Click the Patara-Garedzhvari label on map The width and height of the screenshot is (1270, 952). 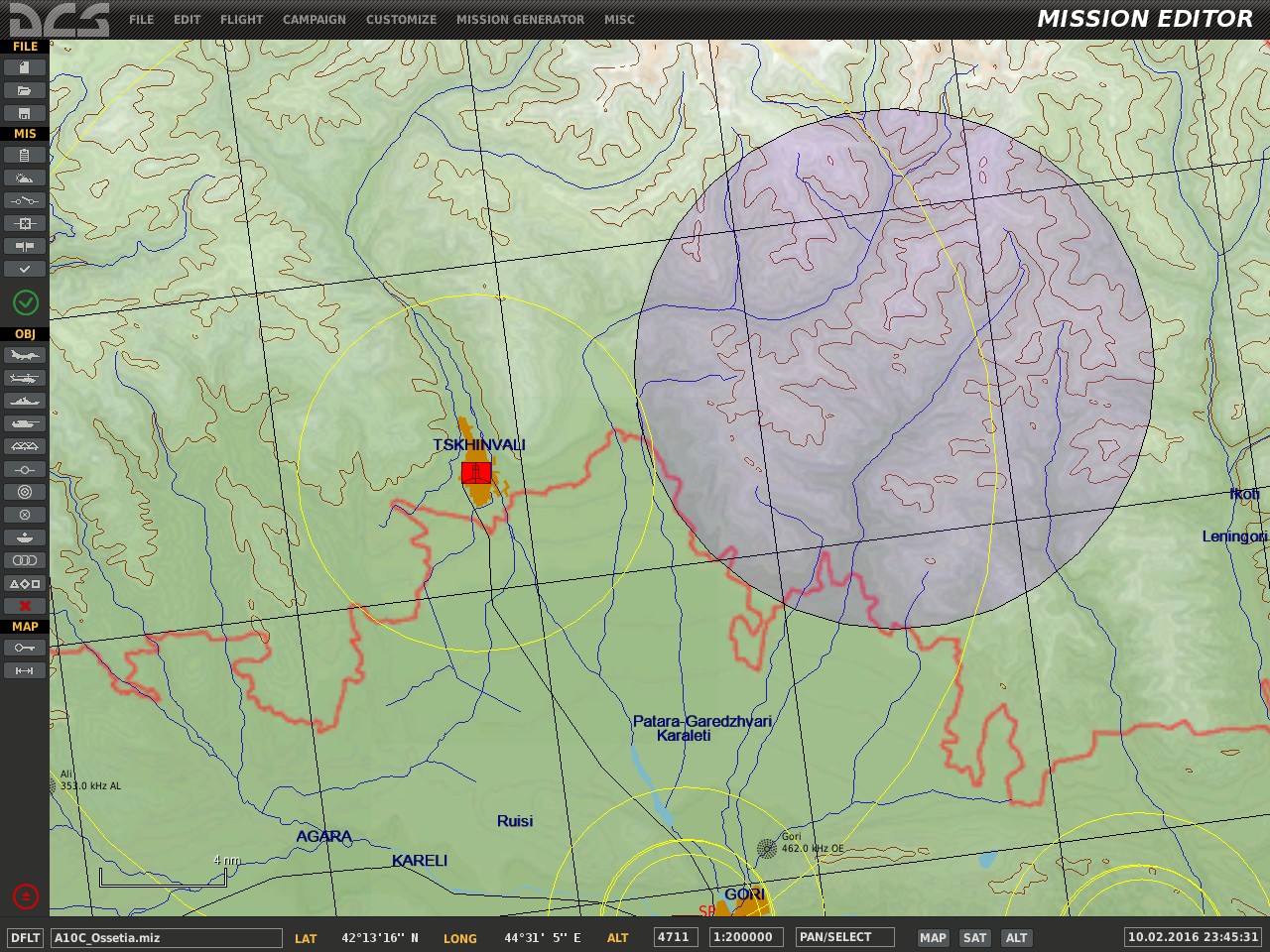coord(702,721)
